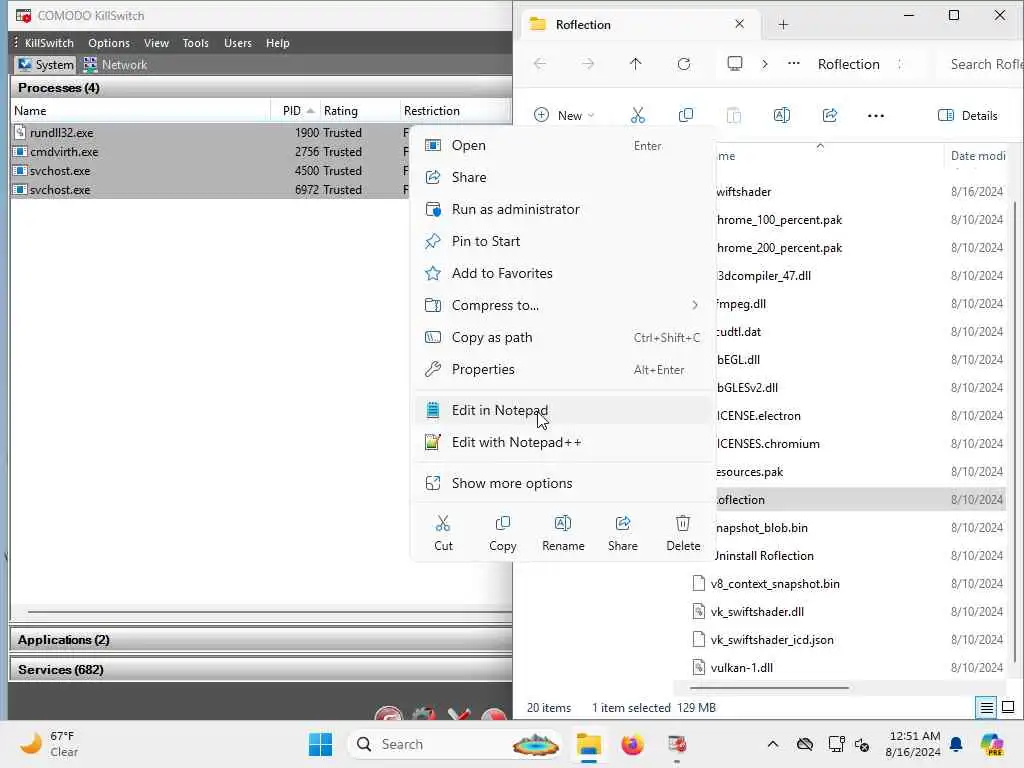Click Delete trash icon in context menu
The image size is (1024, 768).
(x=683, y=533)
